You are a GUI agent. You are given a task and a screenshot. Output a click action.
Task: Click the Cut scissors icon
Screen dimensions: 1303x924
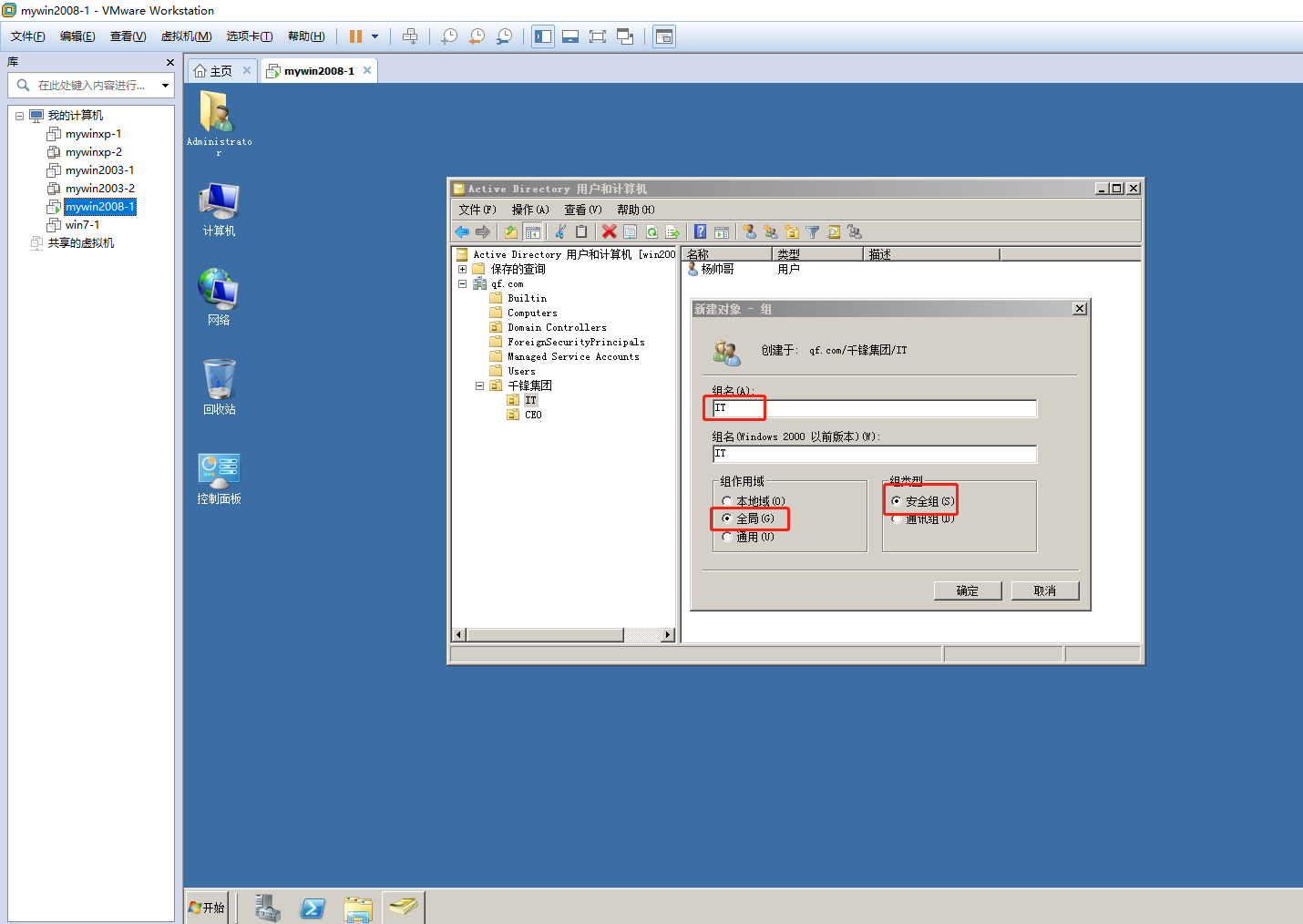coord(560,231)
